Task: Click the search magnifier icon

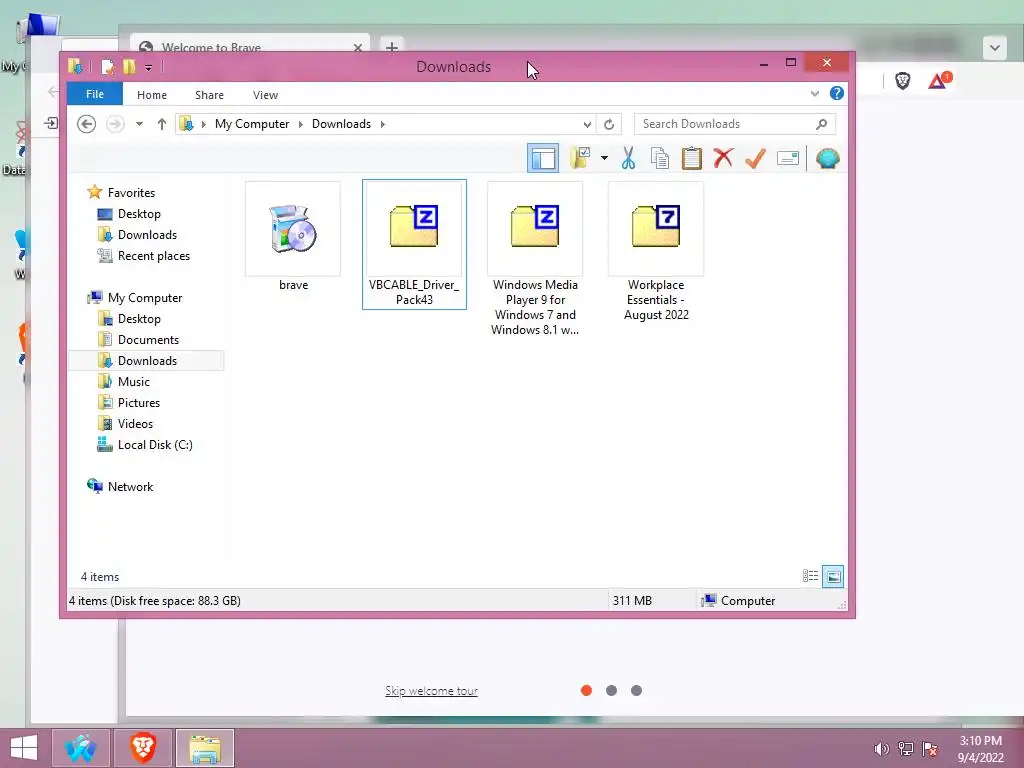Action: [822, 123]
